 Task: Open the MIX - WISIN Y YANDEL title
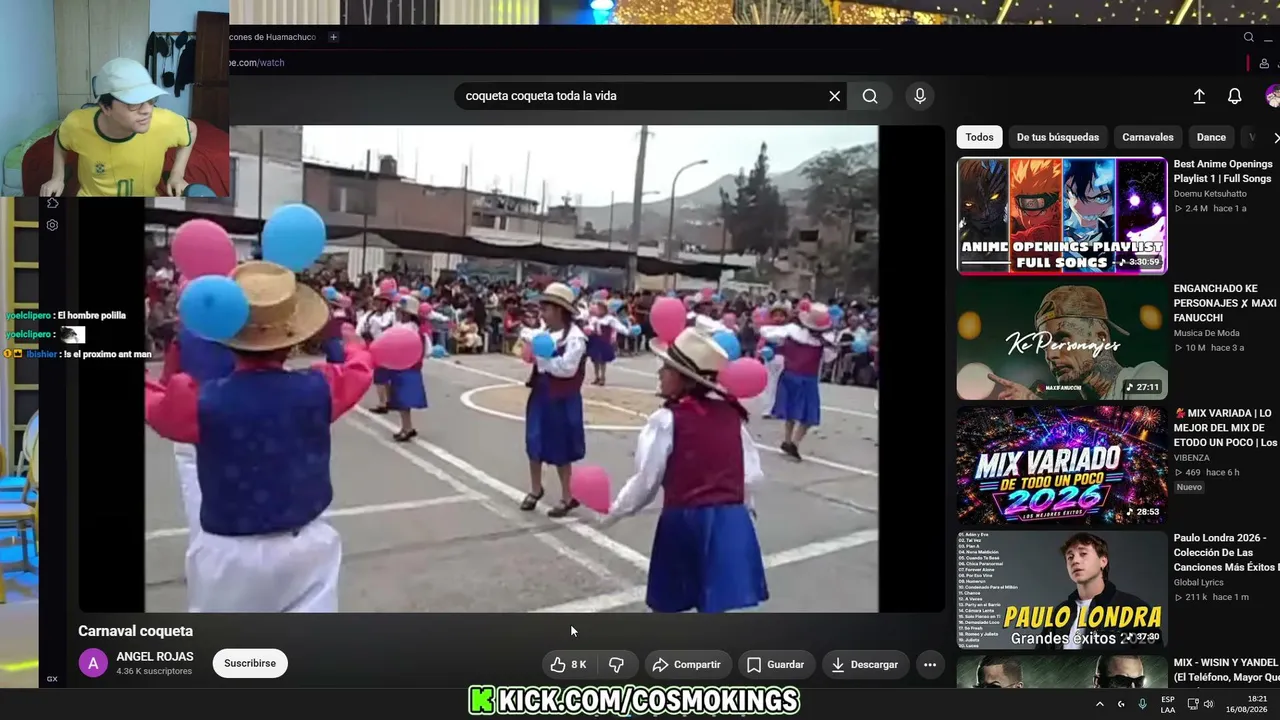1226,670
